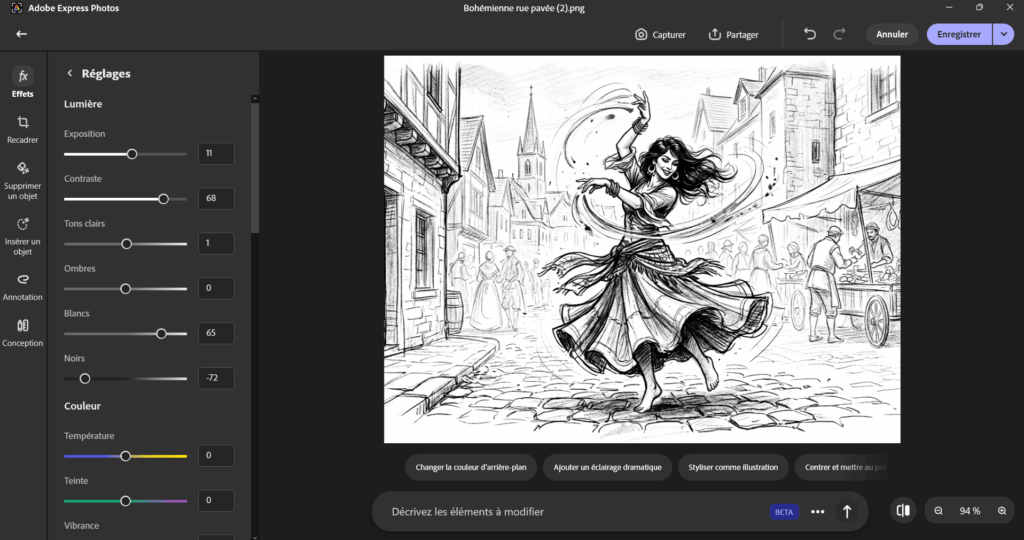Click the Capturer camera button
The image size is (1024, 540).
point(660,35)
